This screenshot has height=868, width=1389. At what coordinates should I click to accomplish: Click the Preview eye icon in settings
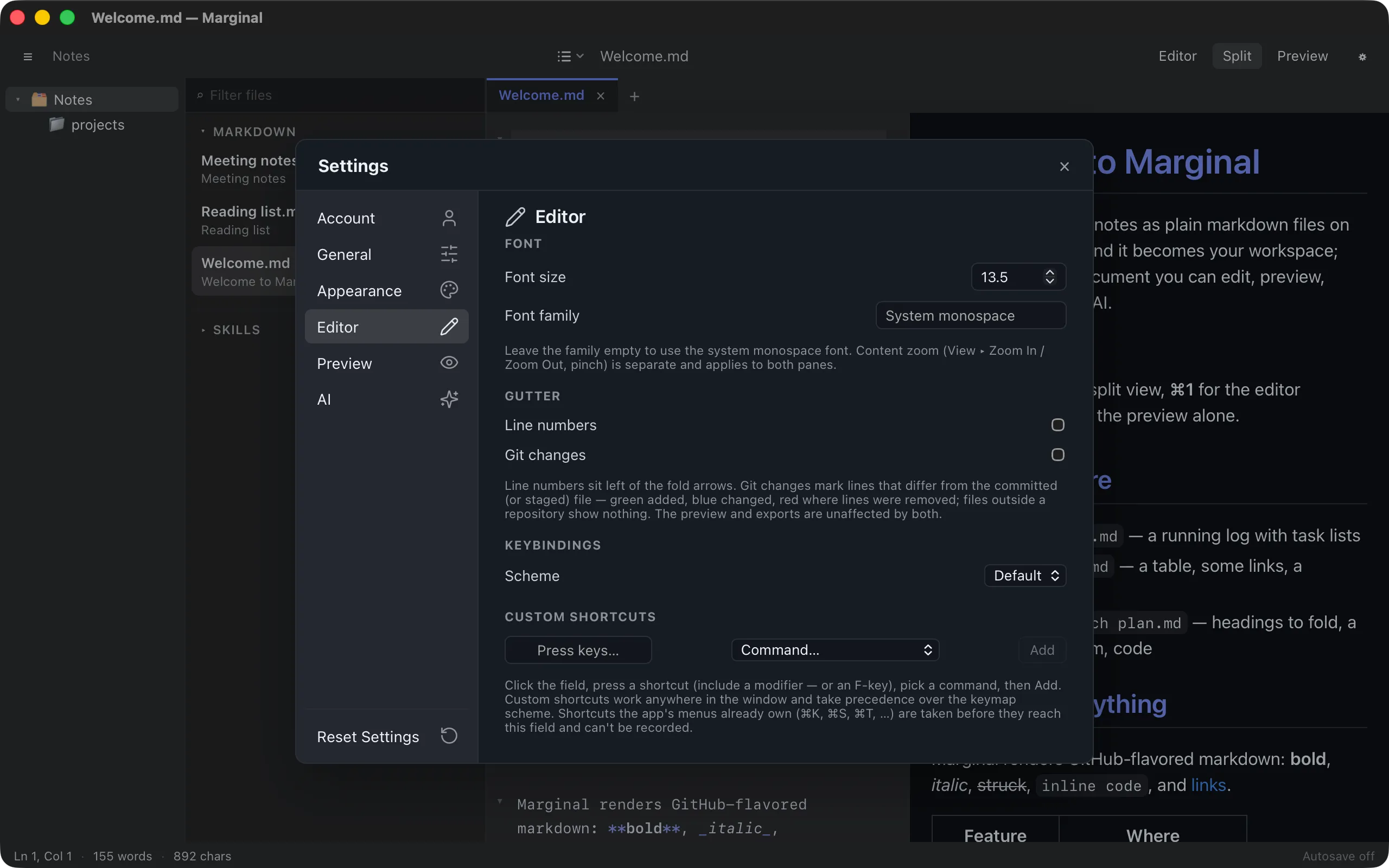click(x=449, y=363)
